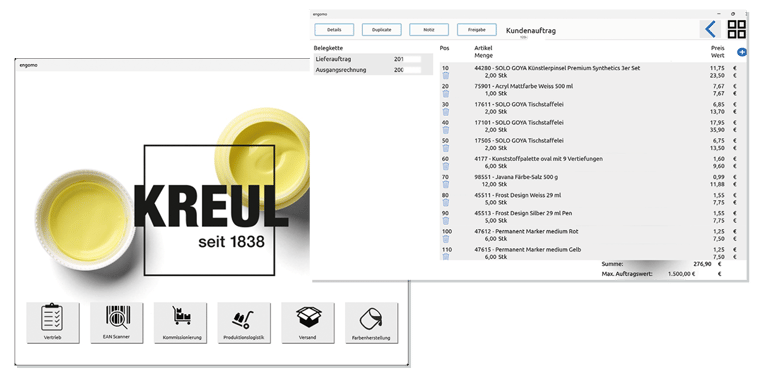Delete position 70 using its trash icon
Screen dimensions: 760x380
pos(446,185)
